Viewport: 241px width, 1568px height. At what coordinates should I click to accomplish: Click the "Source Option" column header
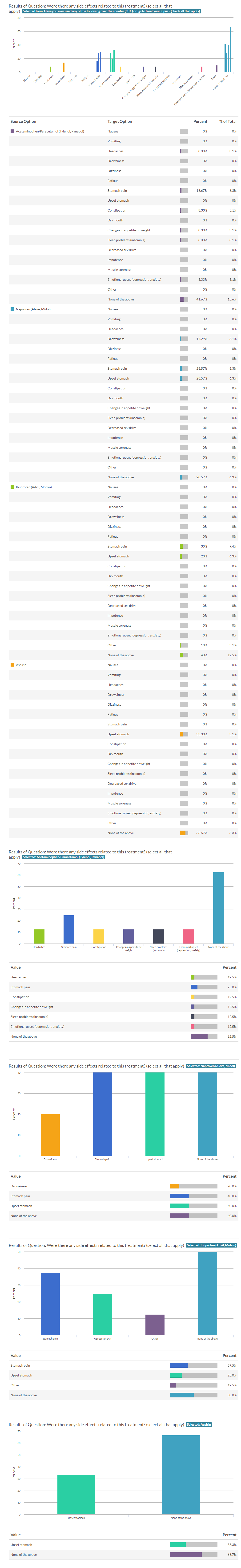click(x=23, y=121)
